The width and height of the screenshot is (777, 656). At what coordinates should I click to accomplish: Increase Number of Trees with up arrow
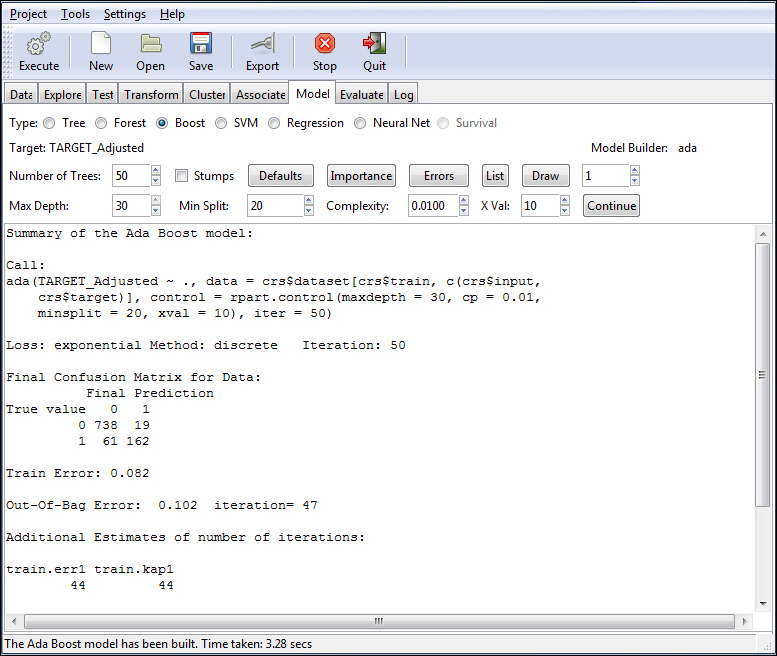(x=156, y=170)
